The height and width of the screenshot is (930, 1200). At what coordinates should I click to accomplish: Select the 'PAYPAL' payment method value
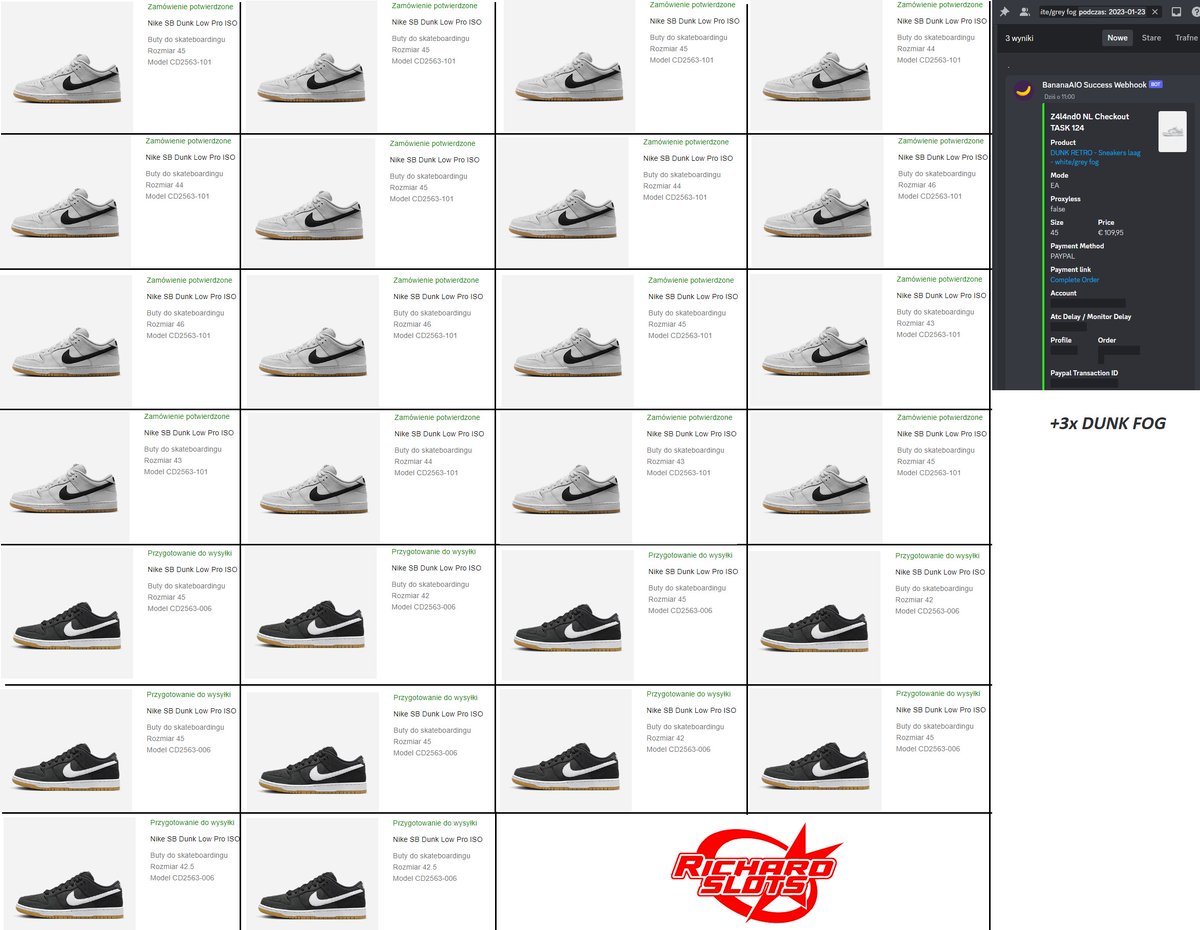click(1063, 256)
